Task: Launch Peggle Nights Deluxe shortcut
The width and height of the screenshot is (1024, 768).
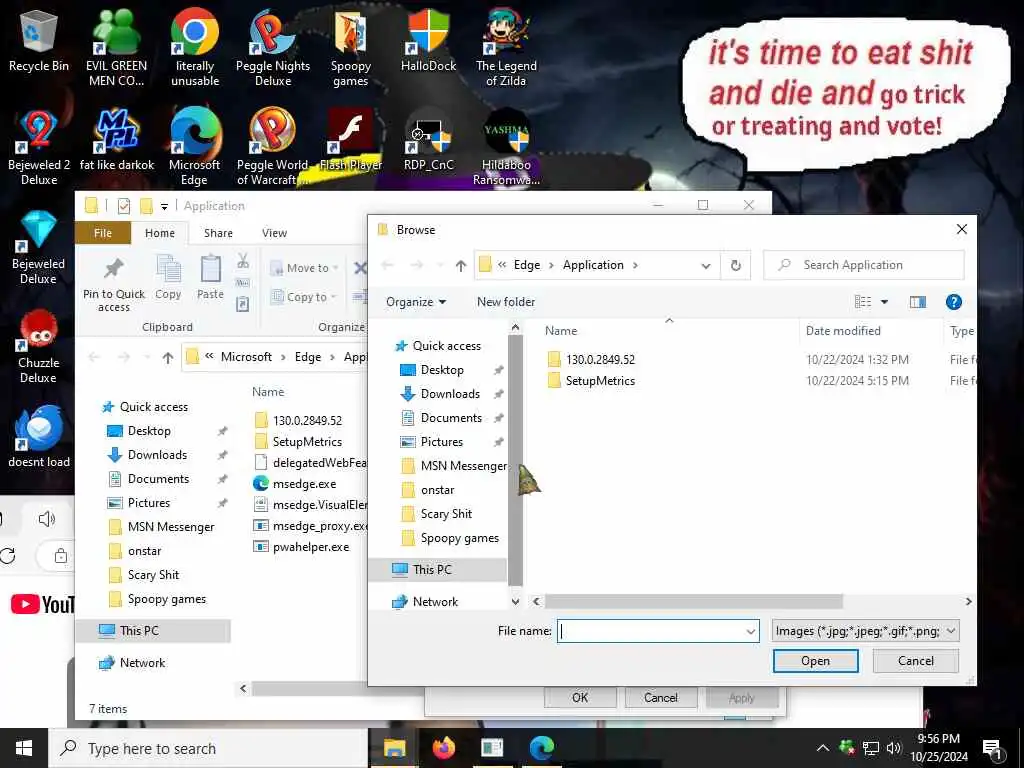Action: coord(273,47)
